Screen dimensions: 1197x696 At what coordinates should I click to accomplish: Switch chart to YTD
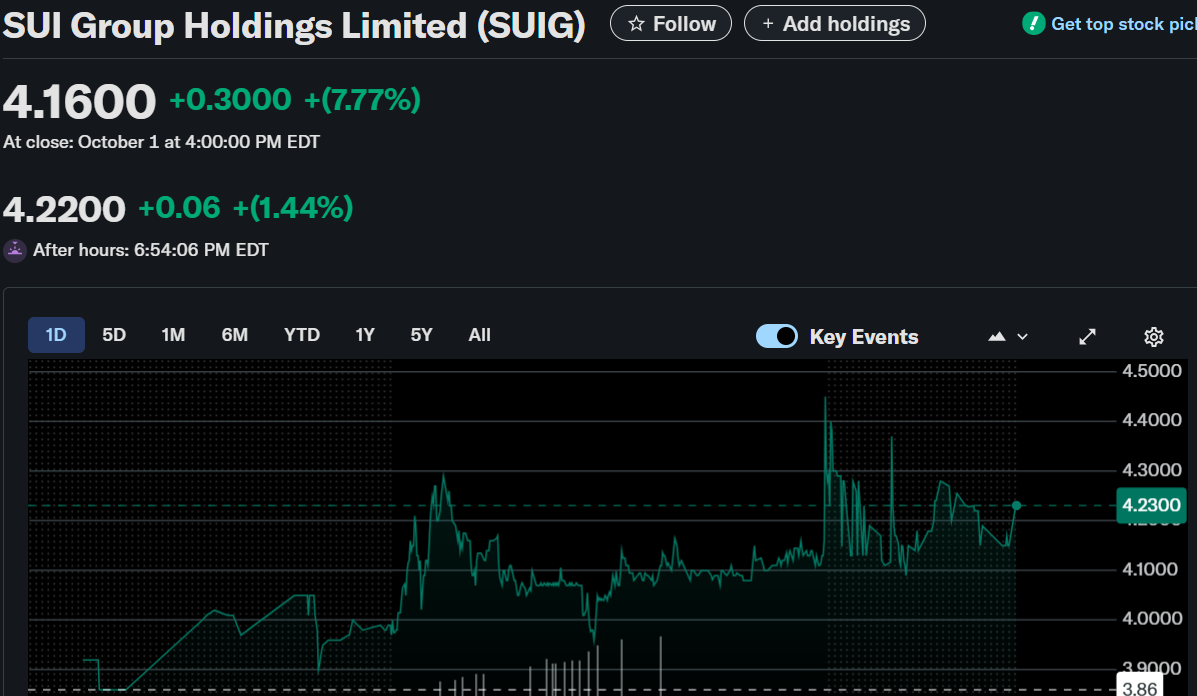301,335
